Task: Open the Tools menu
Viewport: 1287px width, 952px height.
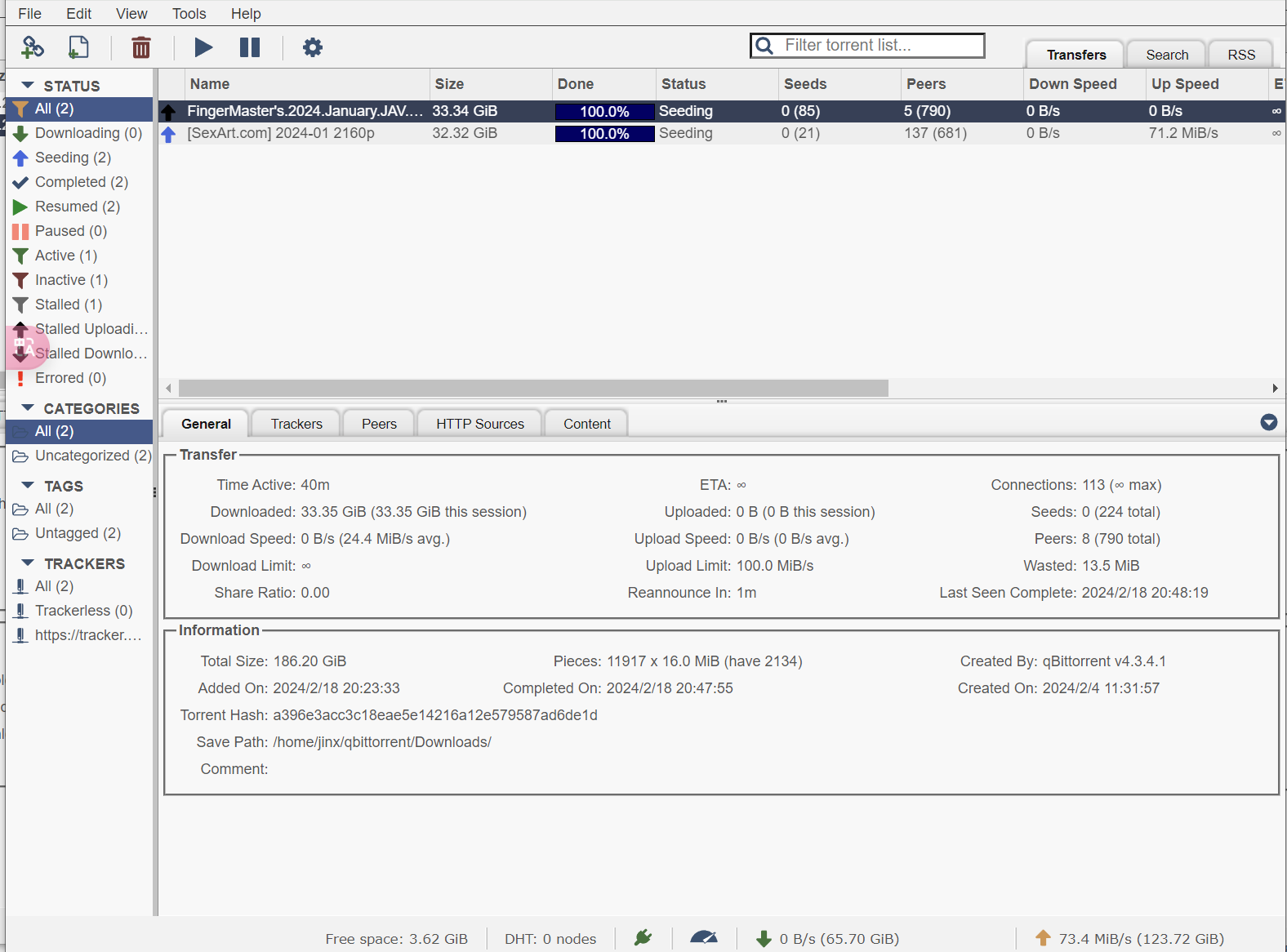Action: [189, 14]
